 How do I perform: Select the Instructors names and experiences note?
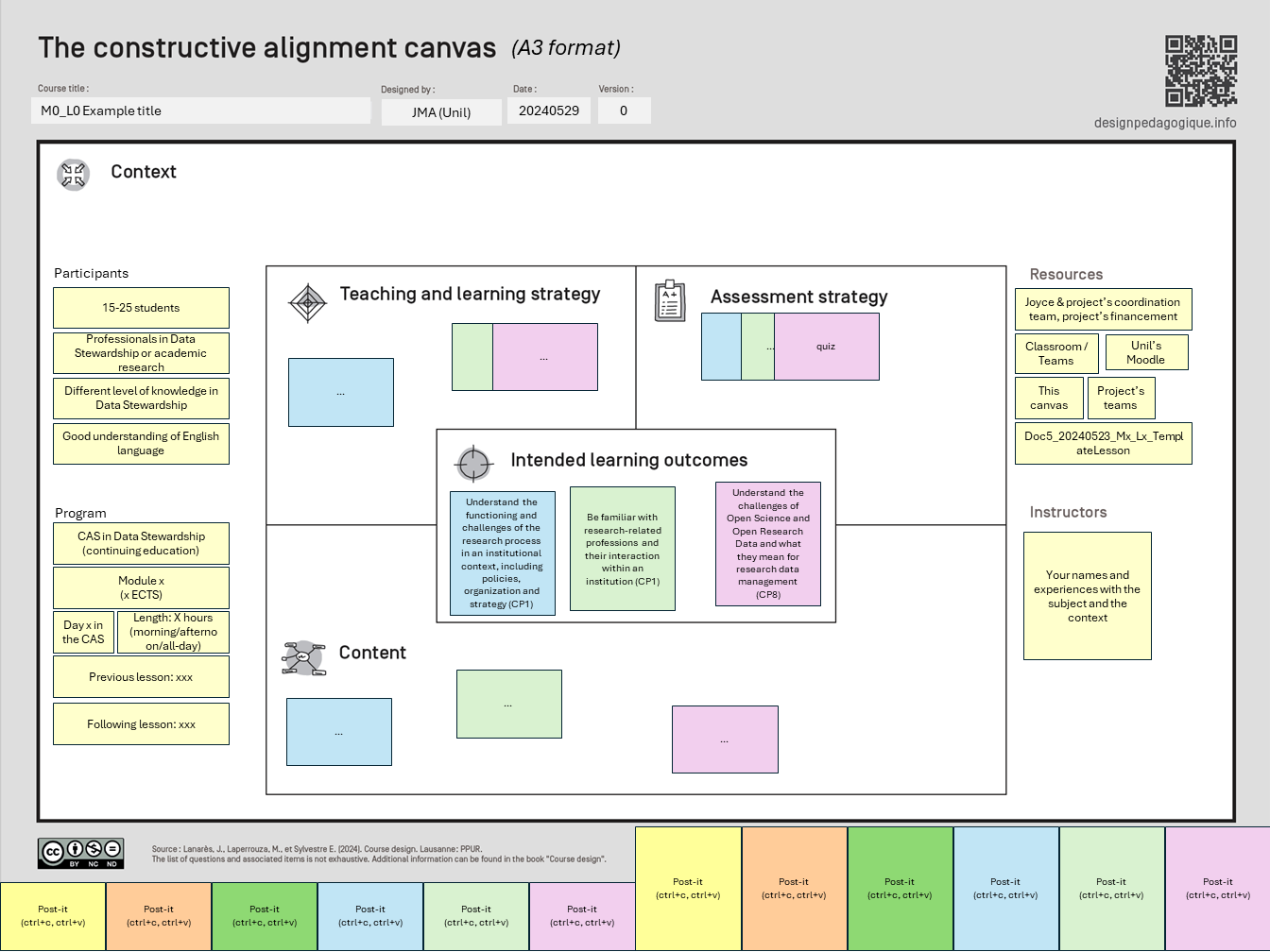pyautogui.click(x=1087, y=596)
